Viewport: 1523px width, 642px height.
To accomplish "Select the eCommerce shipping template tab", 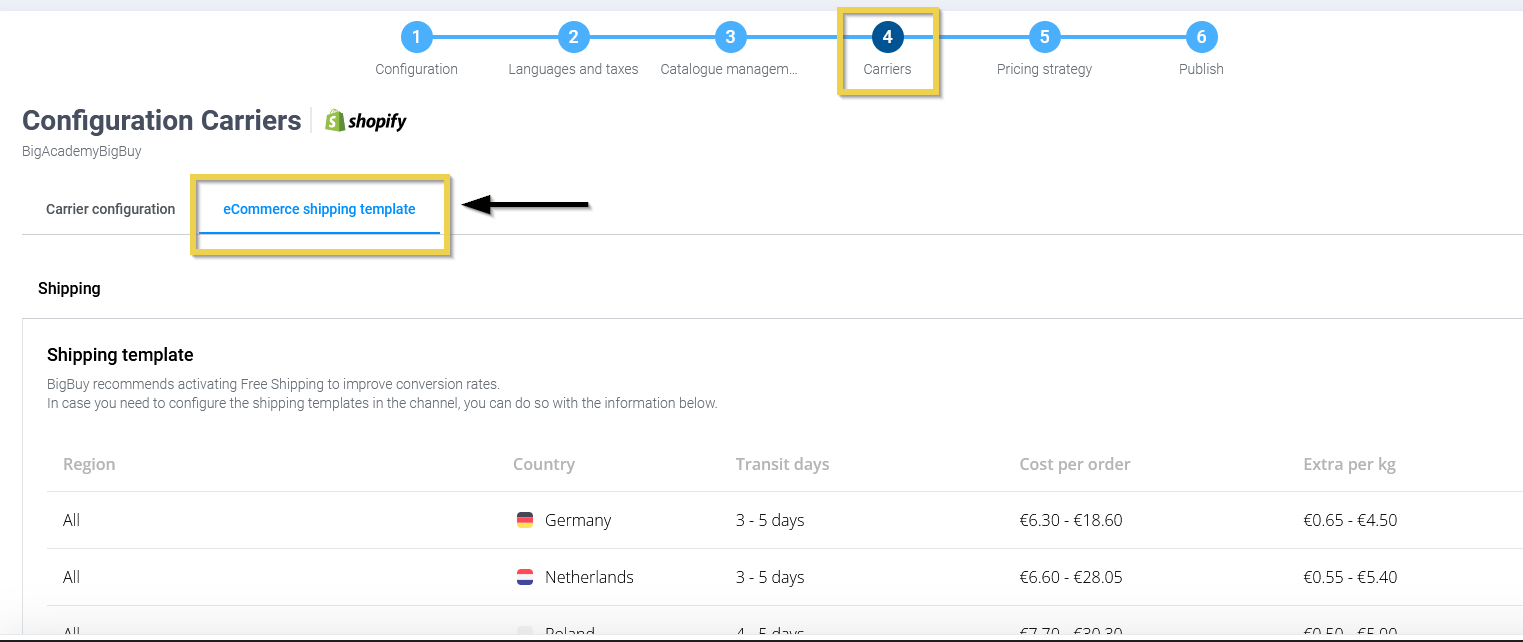I will [x=319, y=209].
